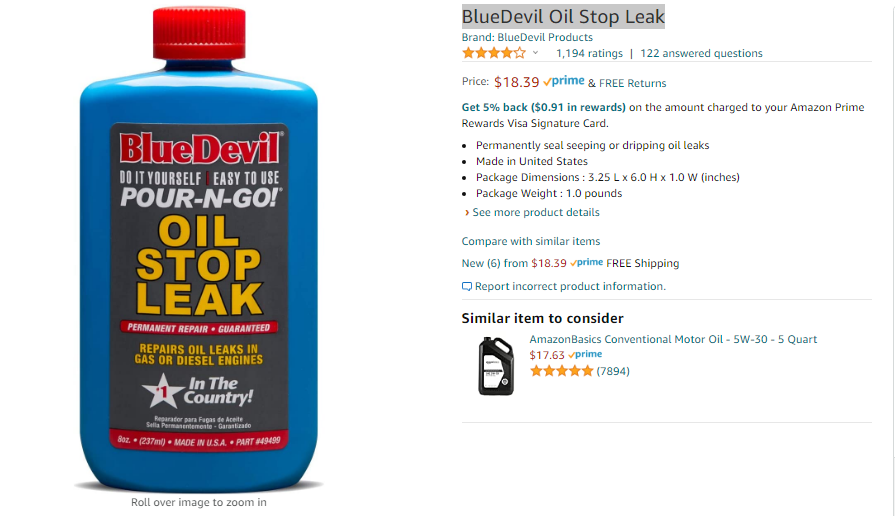The width and height of the screenshot is (895, 516).
Task: Open the Get 5% back rewards offer
Action: click(543, 107)
